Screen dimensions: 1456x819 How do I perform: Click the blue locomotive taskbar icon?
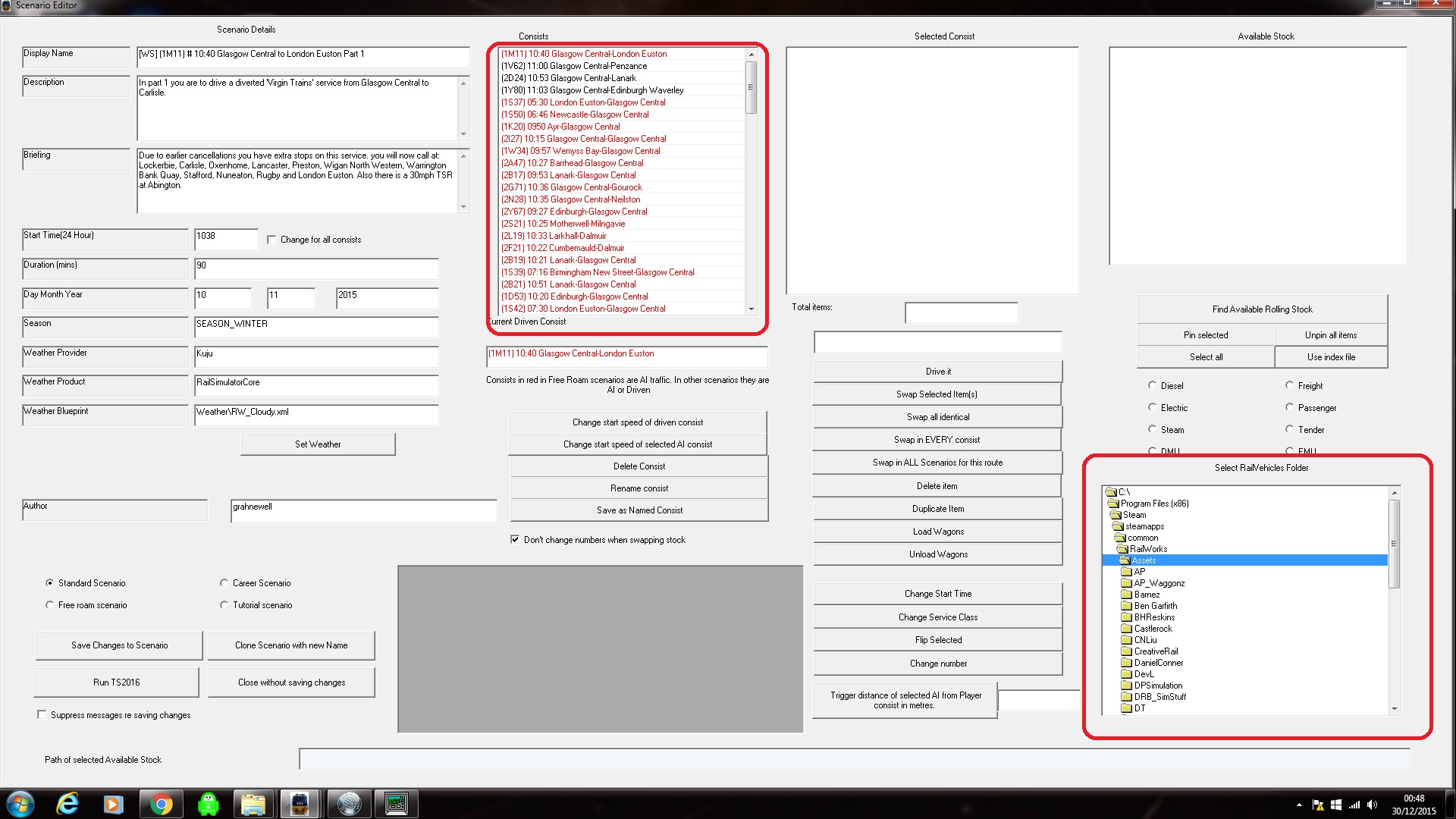(300, 804)
